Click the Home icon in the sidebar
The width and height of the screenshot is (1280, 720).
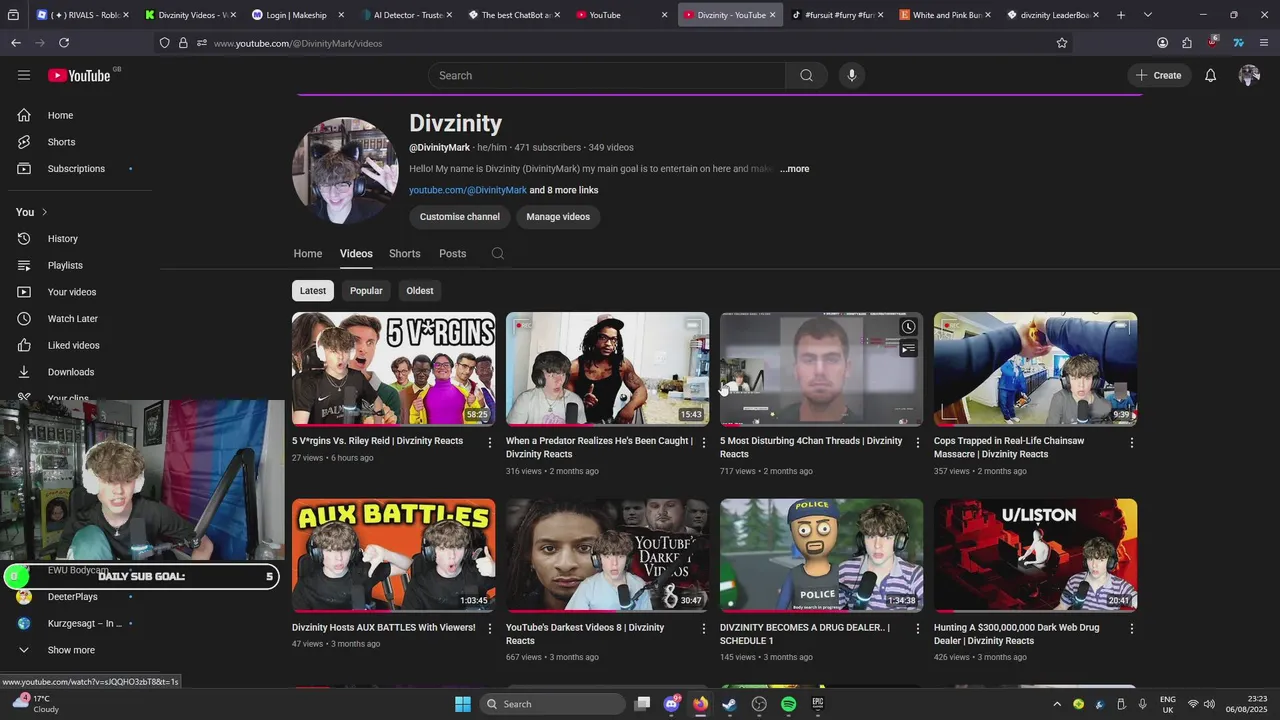pyautogui.click(x=24, y=115)
